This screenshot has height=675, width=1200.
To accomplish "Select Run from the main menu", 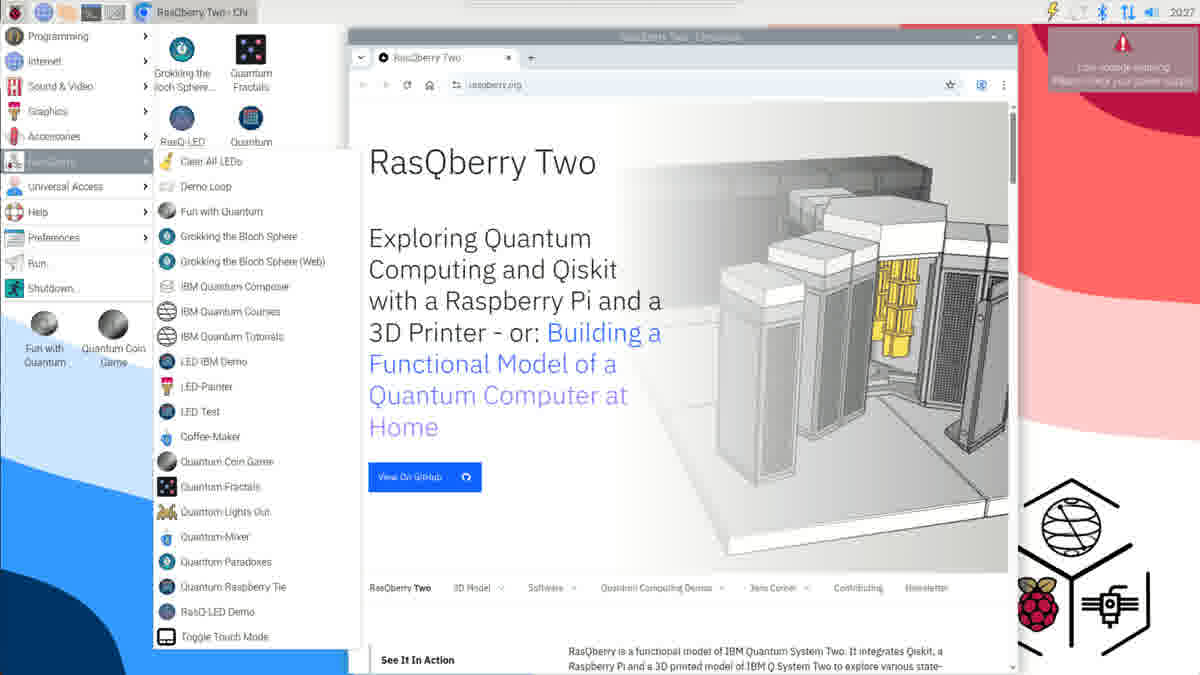I will pyautogui.click(x=77, y=263).
